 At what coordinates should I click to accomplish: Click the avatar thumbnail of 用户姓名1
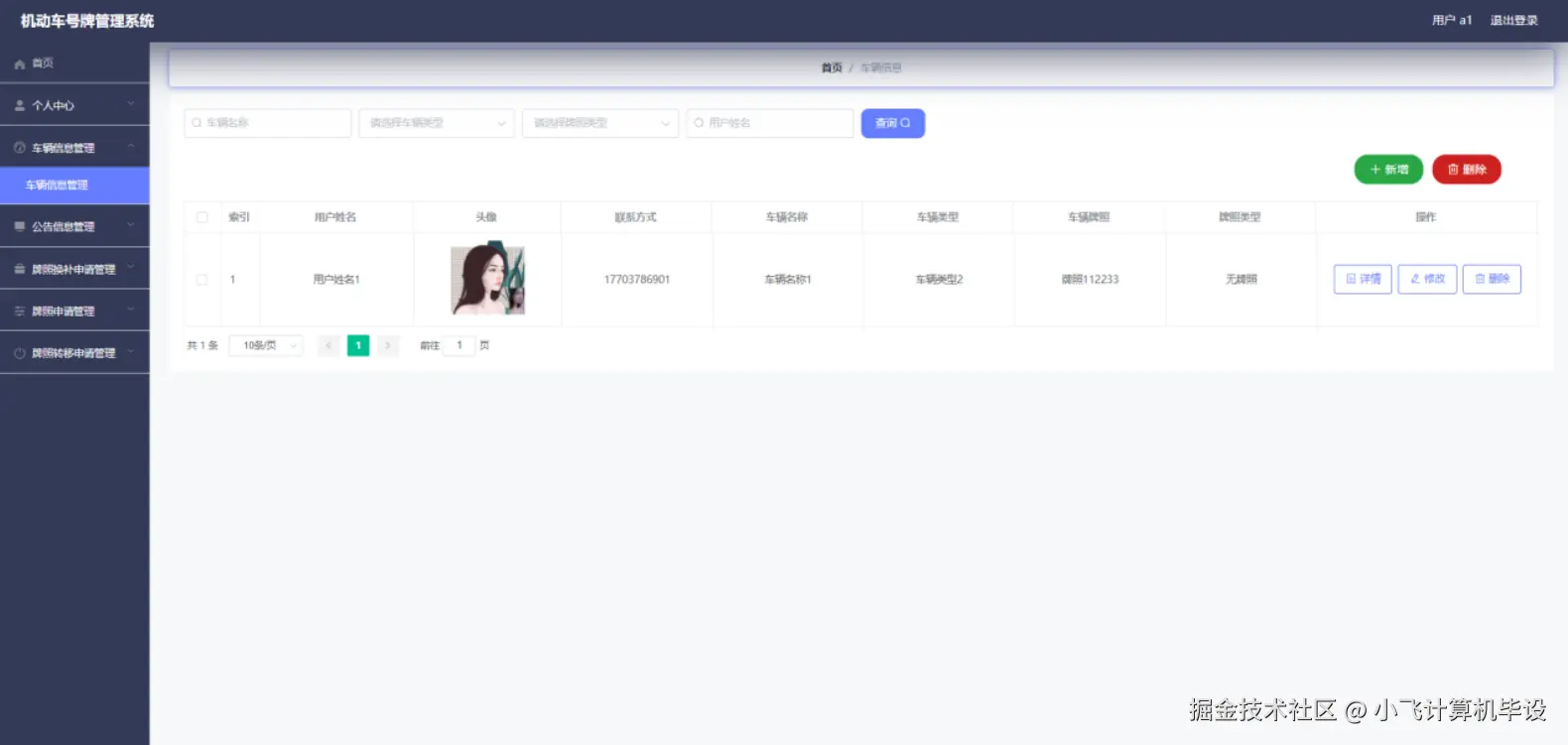point(487,280)
